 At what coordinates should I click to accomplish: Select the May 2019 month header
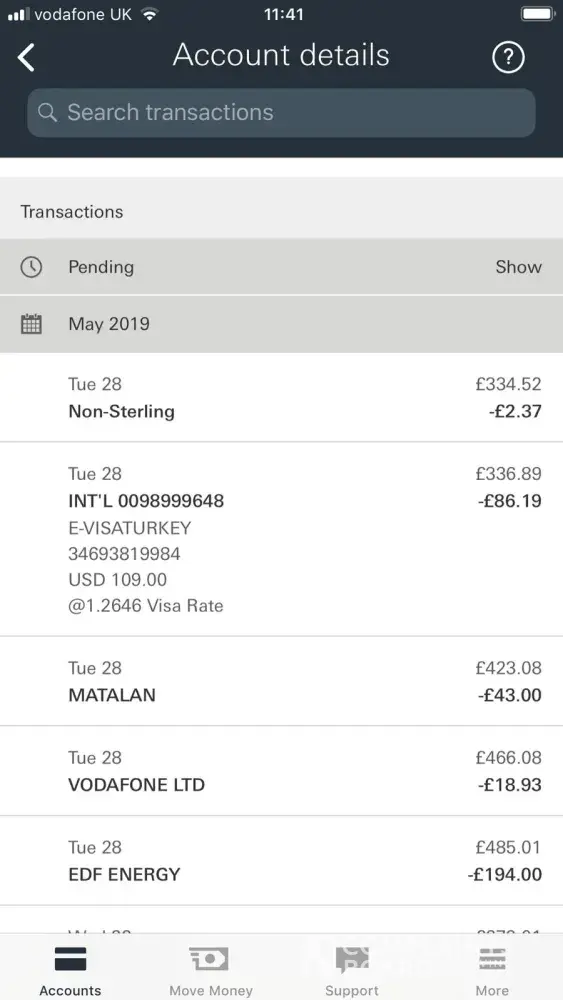(x=281, y=324)
